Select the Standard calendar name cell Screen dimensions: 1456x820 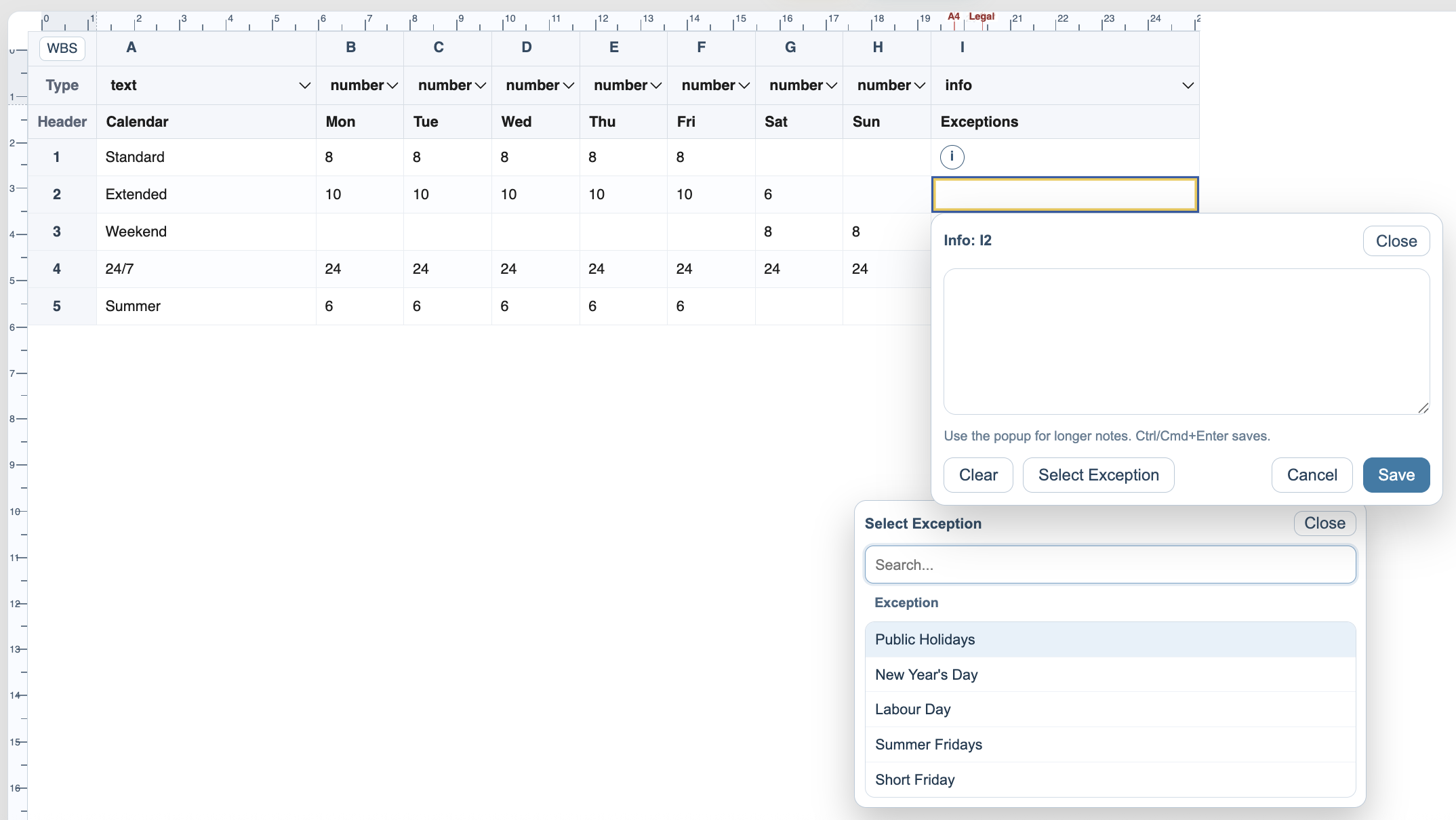[x=206, y=157]
